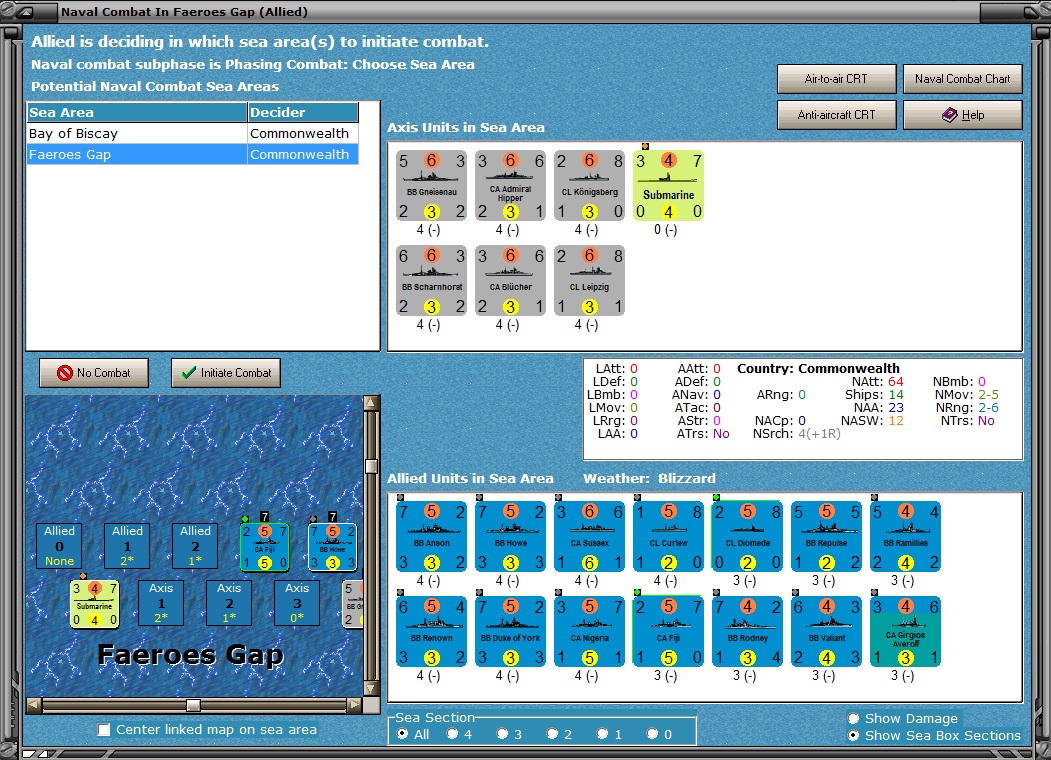Image resolution: width=1051 pixels, height=760 pixels.
Task: Click the map scroll-down arrow
Action: tap(371, 688)
